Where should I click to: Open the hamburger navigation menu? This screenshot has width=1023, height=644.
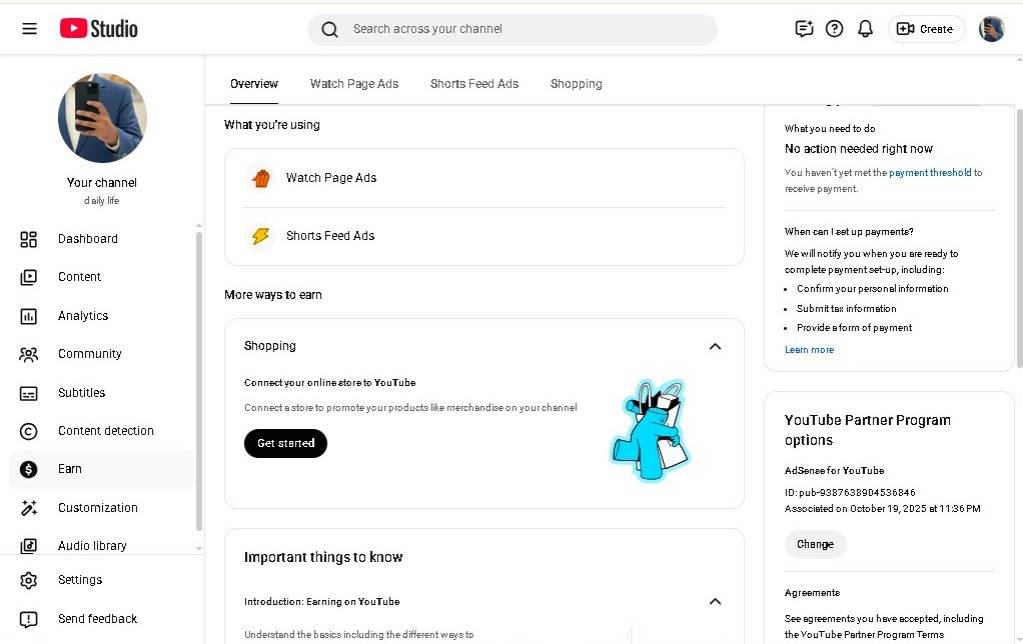(30, 29)
